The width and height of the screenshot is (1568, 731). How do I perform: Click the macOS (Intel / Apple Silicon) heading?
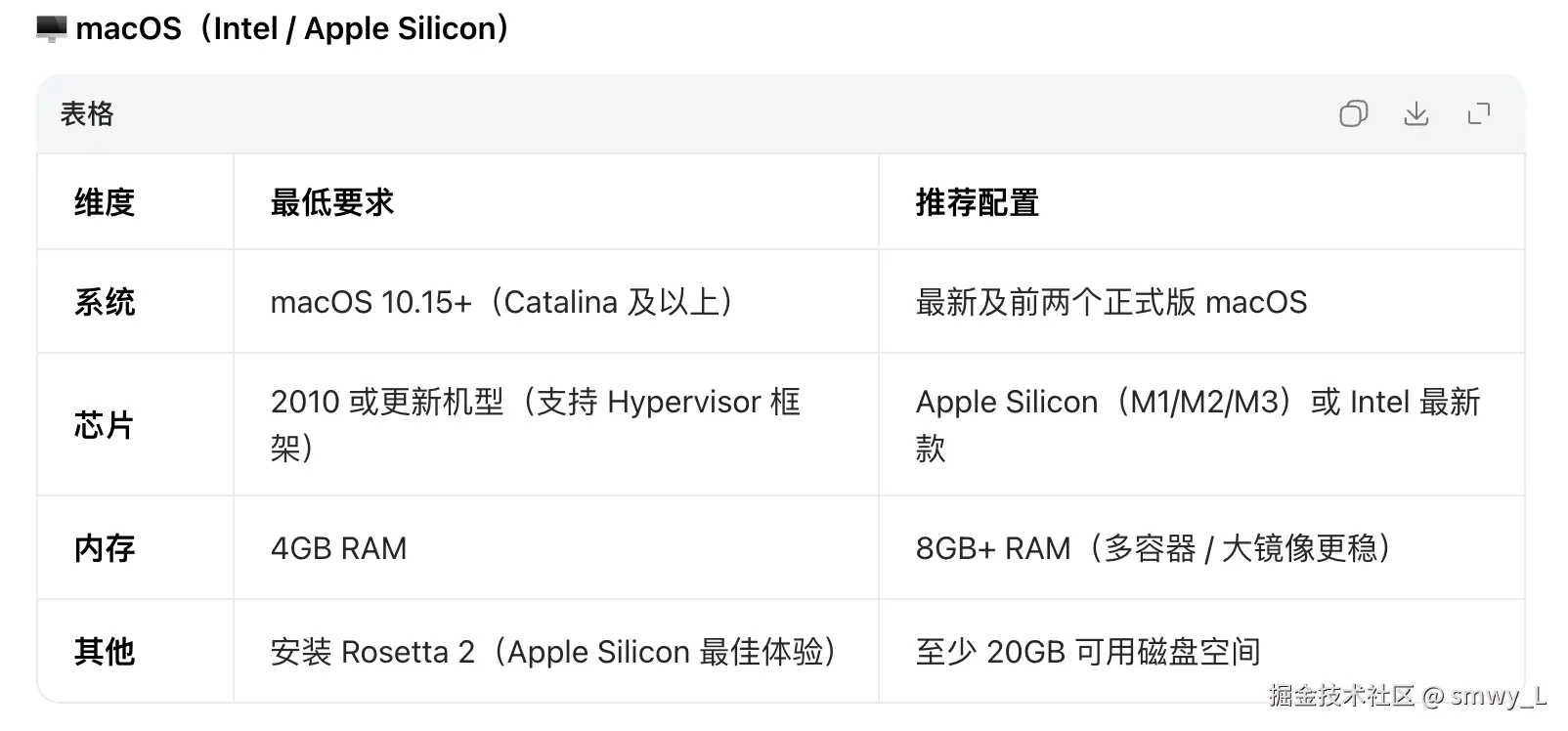point(291,28)
